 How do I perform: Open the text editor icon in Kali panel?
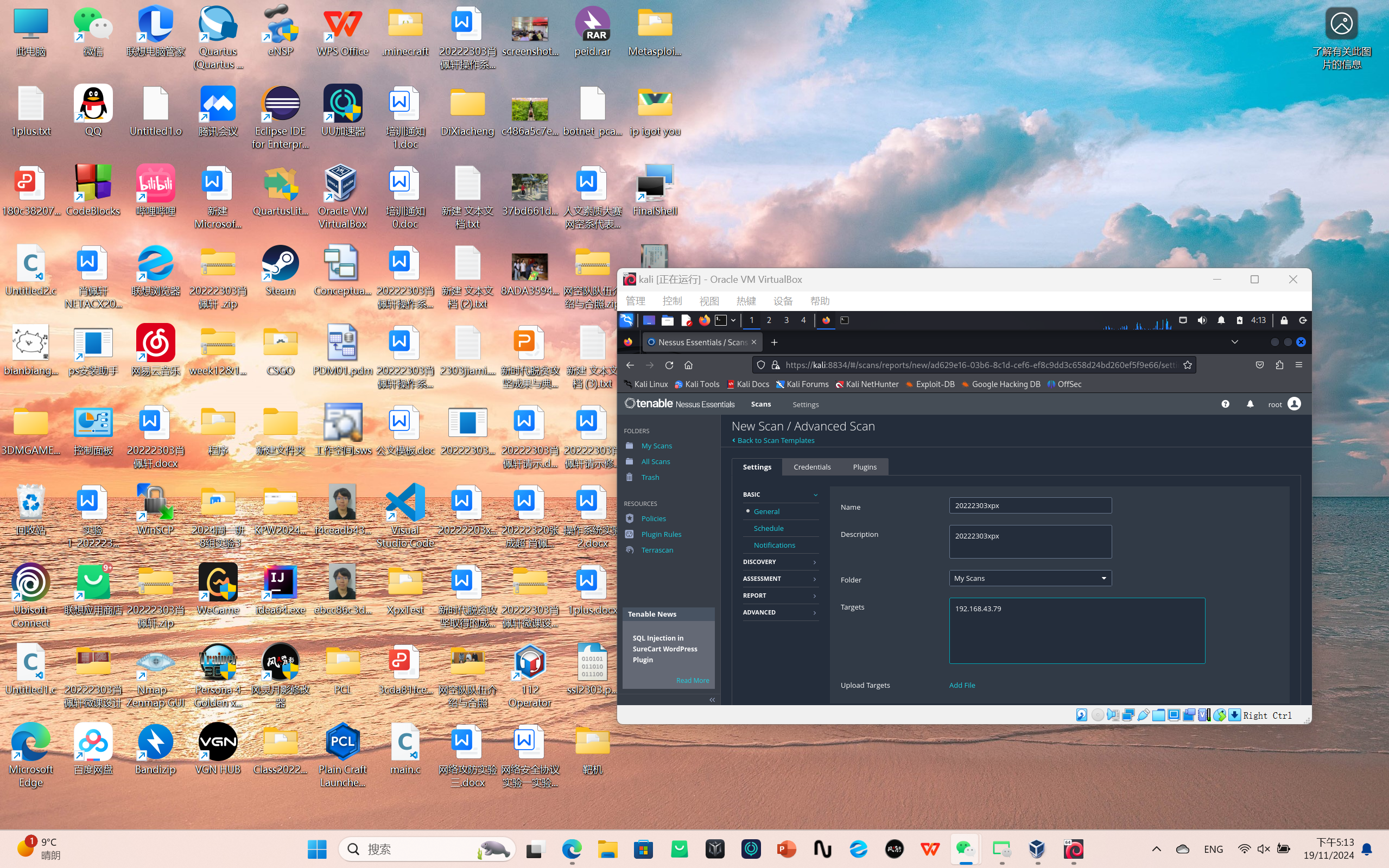coord(686,320)
